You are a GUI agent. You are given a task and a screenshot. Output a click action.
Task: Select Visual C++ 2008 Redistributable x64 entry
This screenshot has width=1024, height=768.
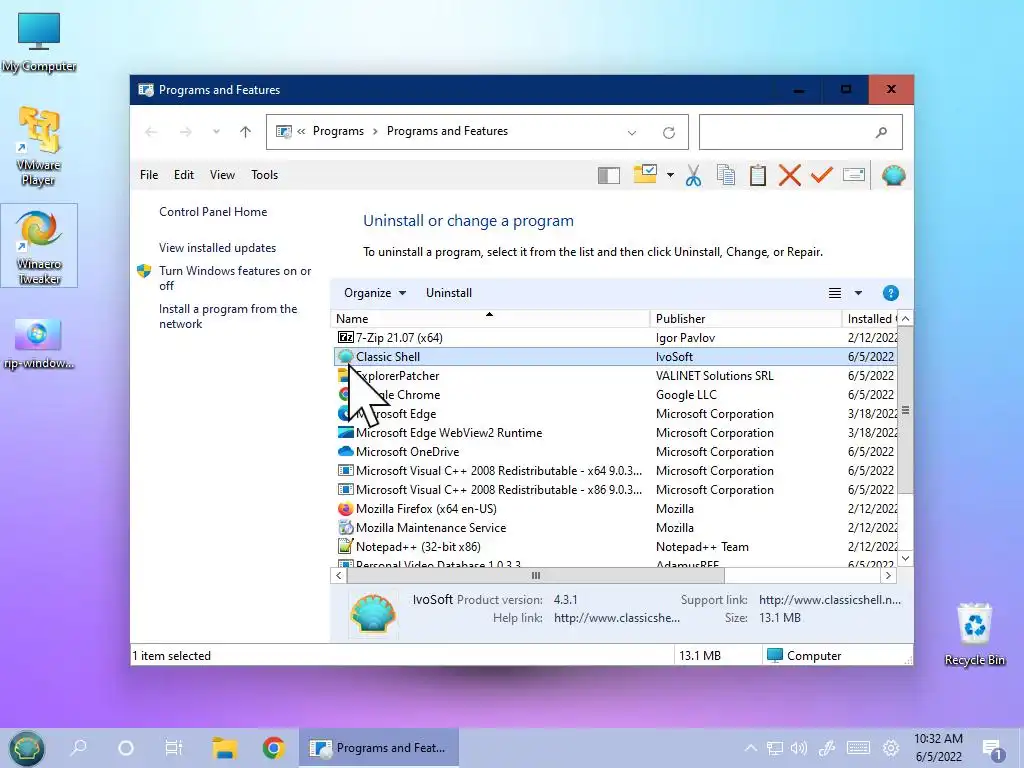click(x=614, y=470)
